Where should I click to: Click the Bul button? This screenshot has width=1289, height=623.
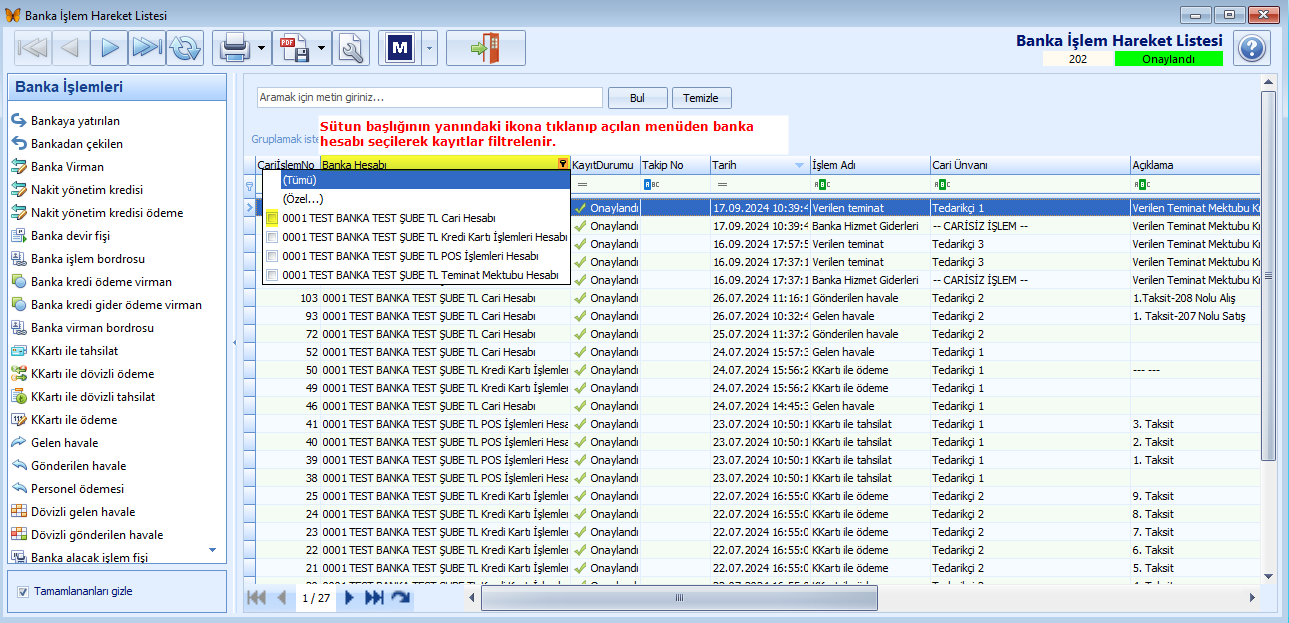pyautogui.click(x=637, y=98)
